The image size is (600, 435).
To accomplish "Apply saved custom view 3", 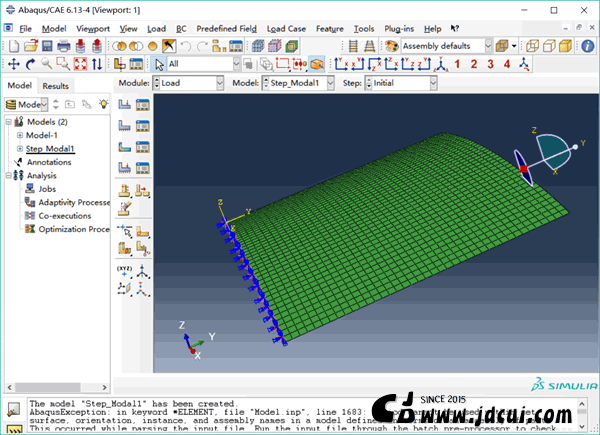I will [490, 64].
